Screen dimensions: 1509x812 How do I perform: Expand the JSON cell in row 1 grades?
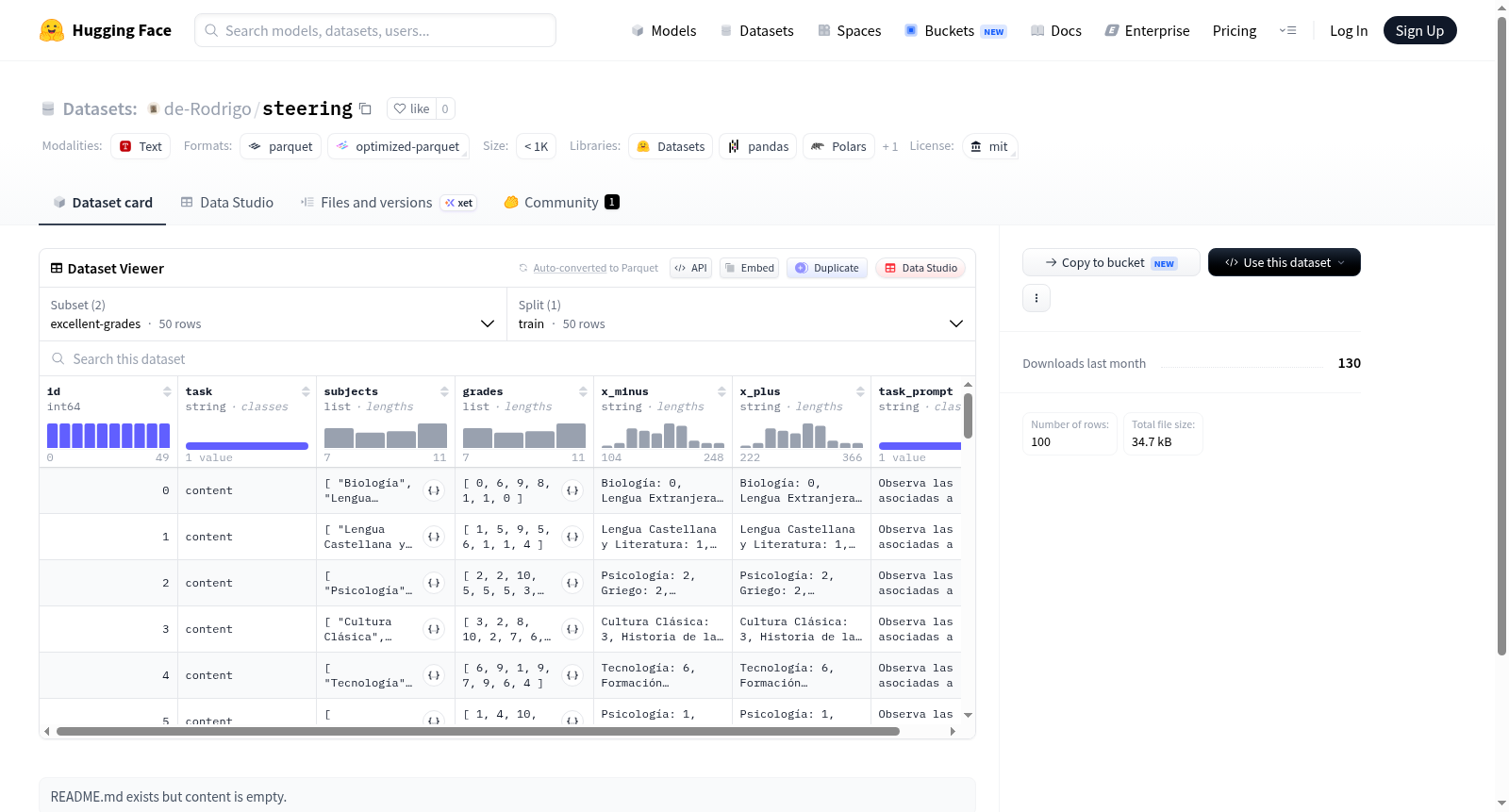[572, 537]
